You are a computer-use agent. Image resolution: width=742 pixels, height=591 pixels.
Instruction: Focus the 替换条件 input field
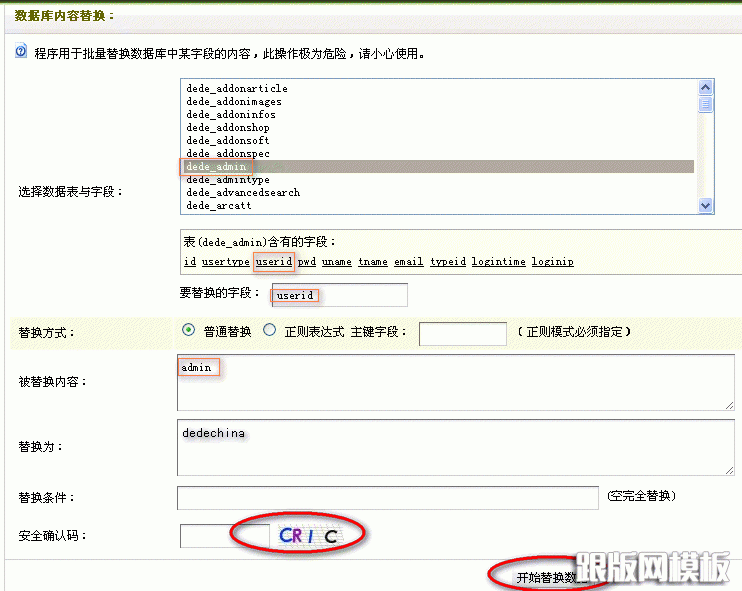click(x=388, y=498)
